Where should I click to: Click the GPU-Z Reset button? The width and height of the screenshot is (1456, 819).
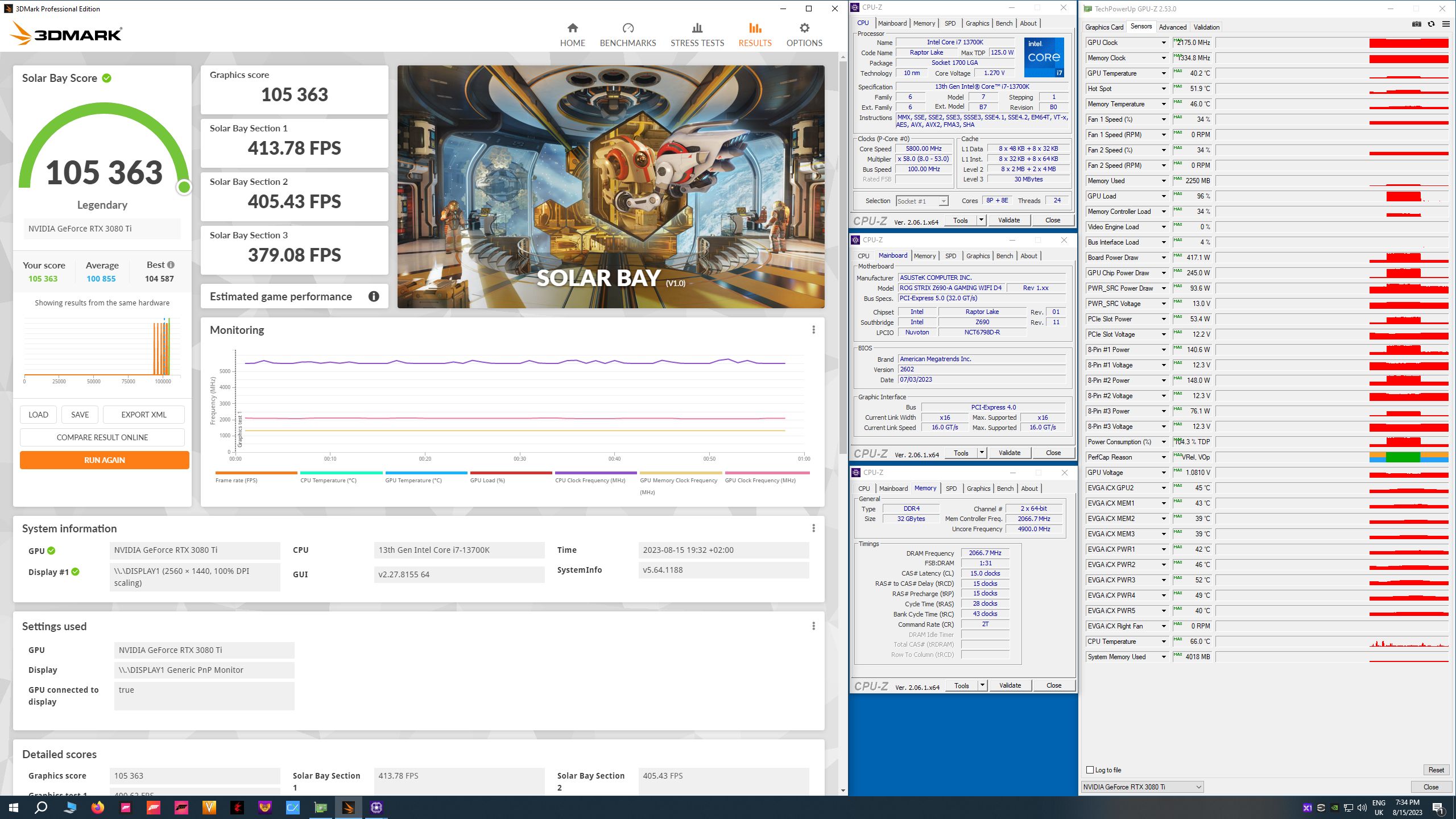(1436, 770)
